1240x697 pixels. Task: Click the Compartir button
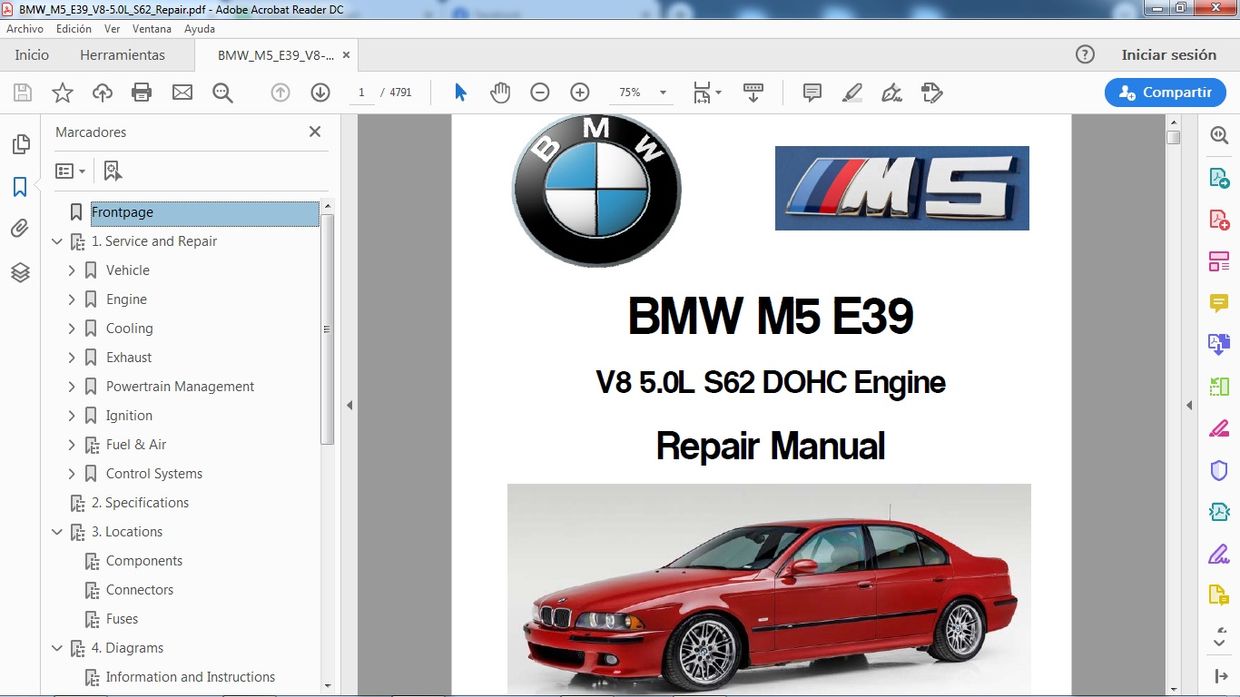coord(1165,92)
